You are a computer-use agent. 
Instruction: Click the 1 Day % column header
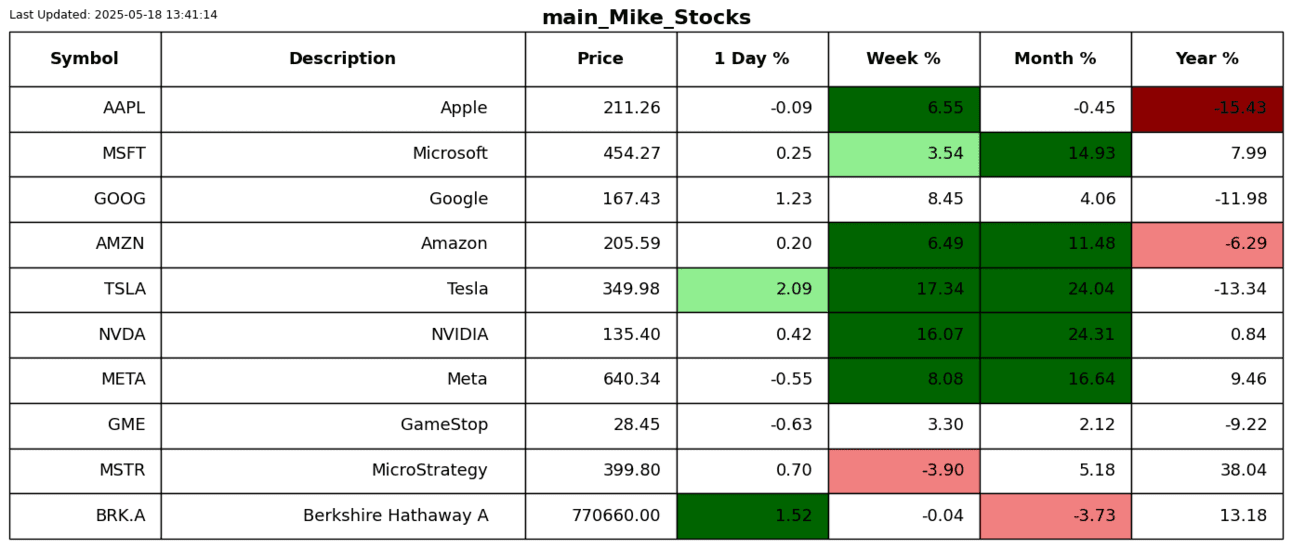752,59
